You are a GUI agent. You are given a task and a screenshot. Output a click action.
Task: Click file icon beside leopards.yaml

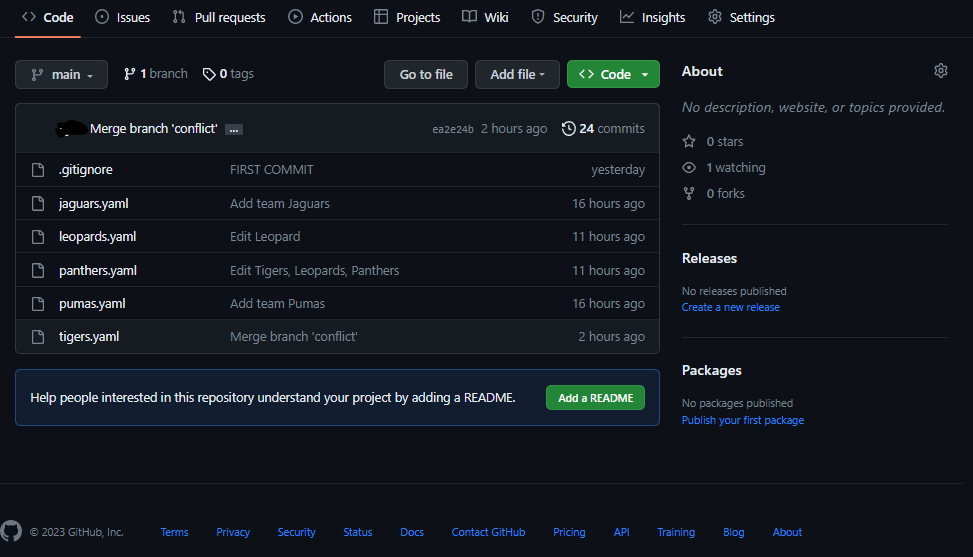38,237
